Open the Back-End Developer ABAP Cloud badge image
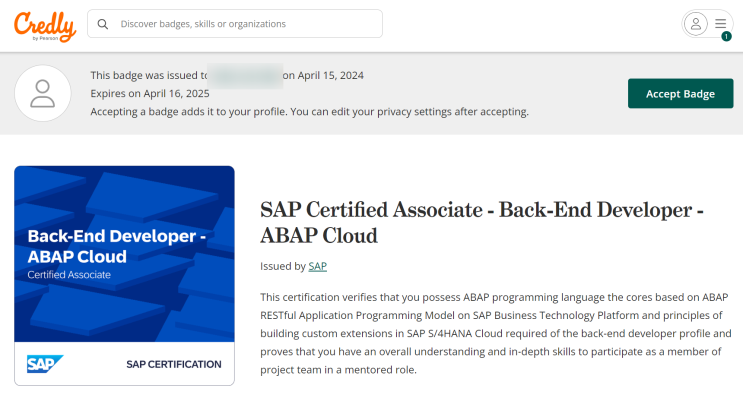743x398 pixels. [124, 276]
